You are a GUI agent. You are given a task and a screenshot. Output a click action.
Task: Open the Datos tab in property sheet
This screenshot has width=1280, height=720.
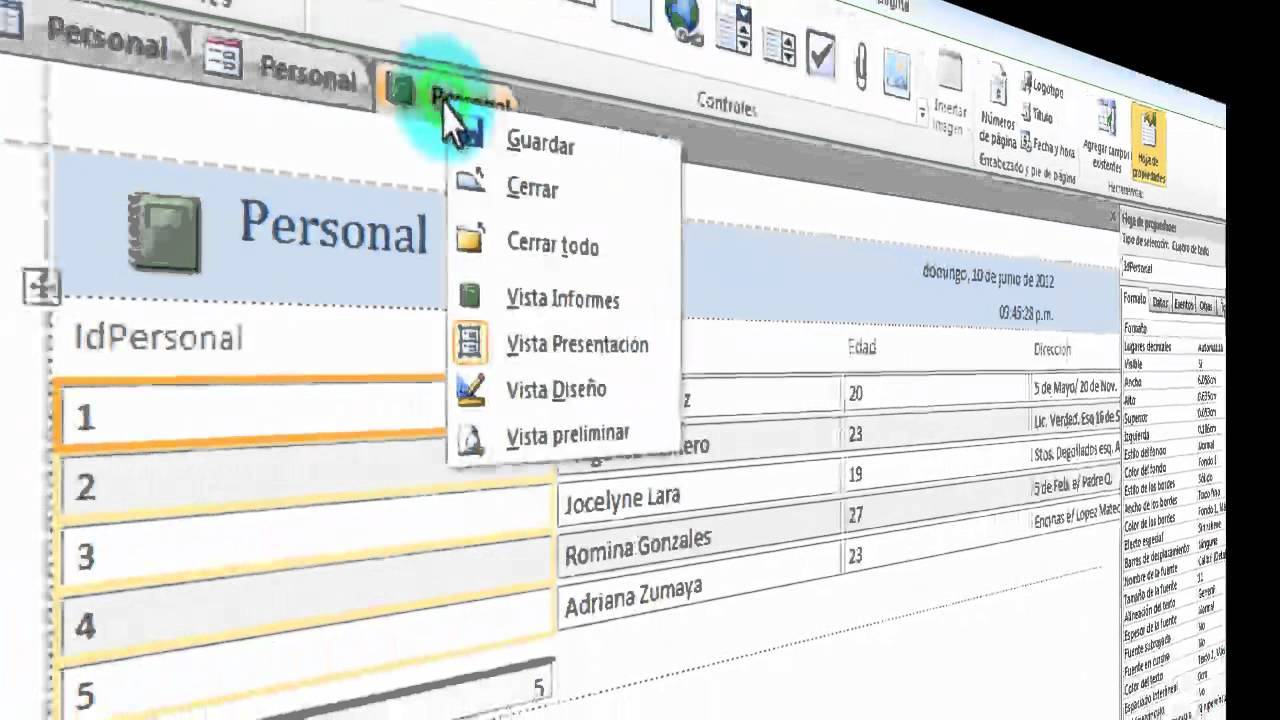(x=1160, y=301)
